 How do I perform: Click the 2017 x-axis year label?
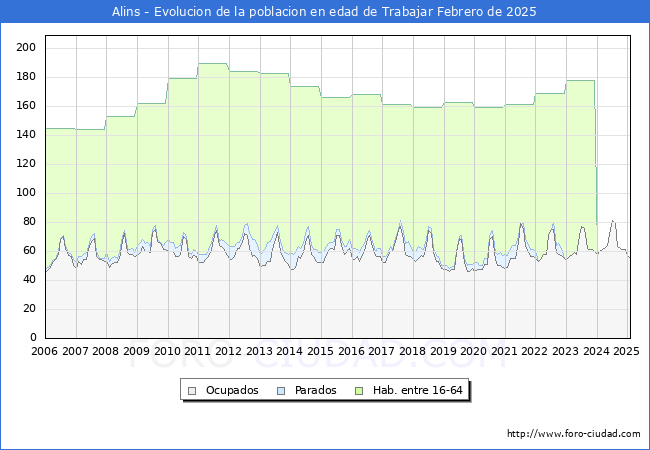point(382,351)
